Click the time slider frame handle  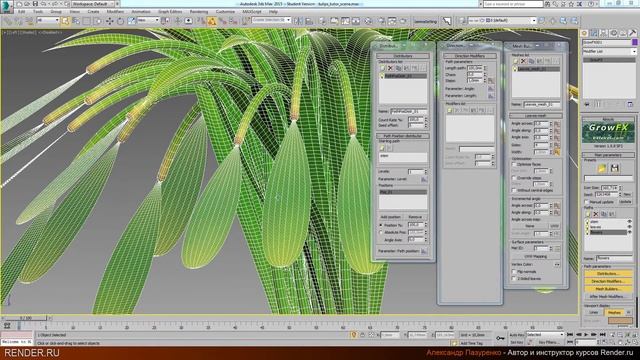tap(25, 318)
